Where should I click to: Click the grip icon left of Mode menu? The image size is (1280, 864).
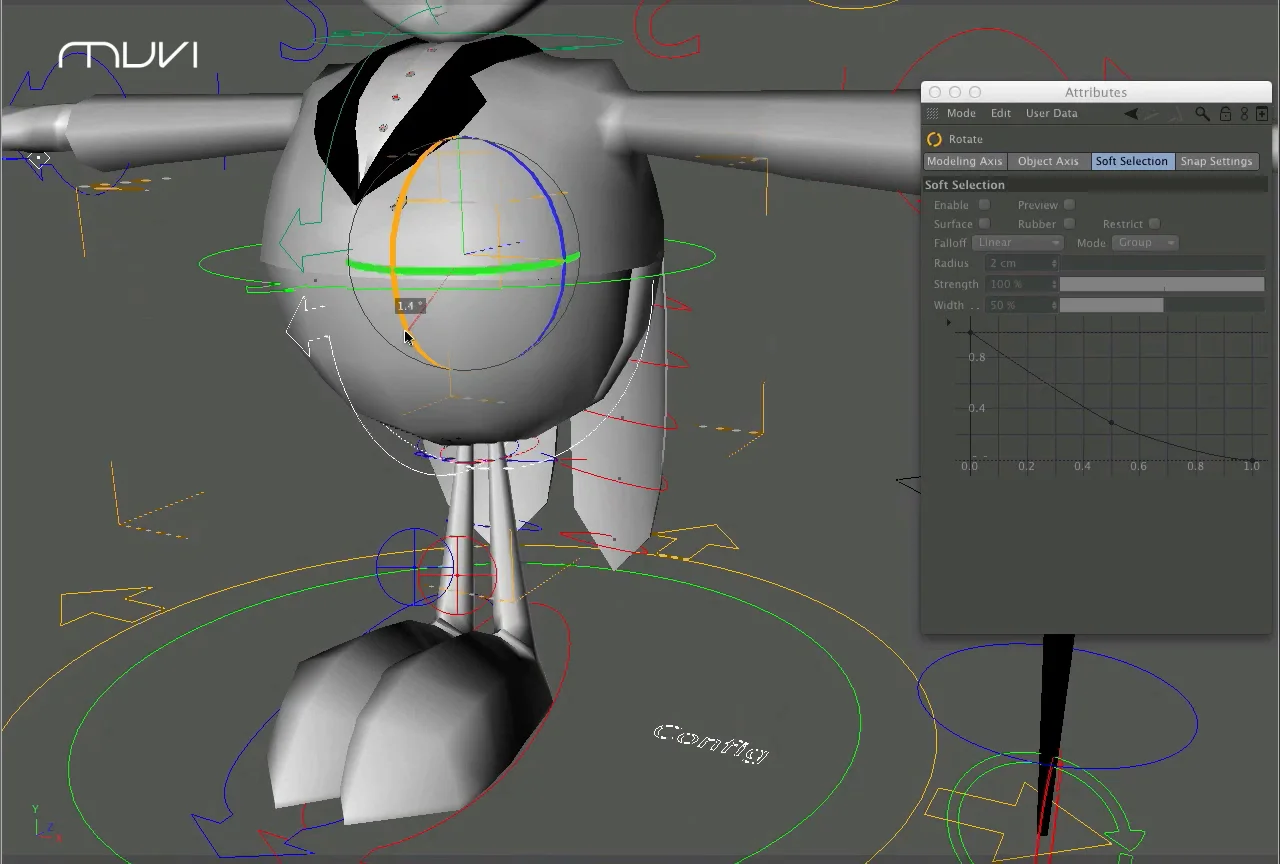tap(933, 114)
